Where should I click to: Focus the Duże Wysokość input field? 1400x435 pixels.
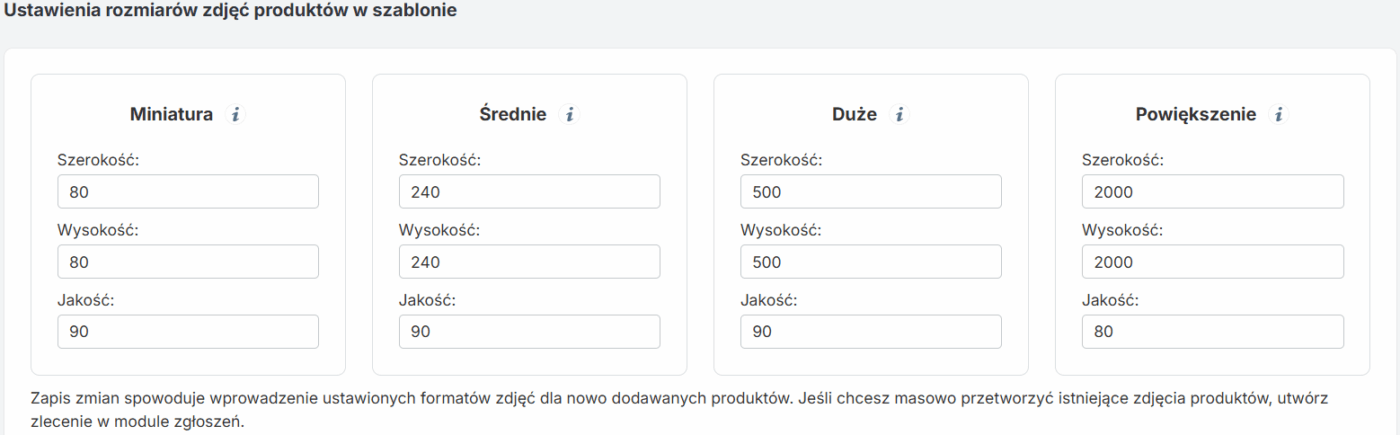point(871,262)
